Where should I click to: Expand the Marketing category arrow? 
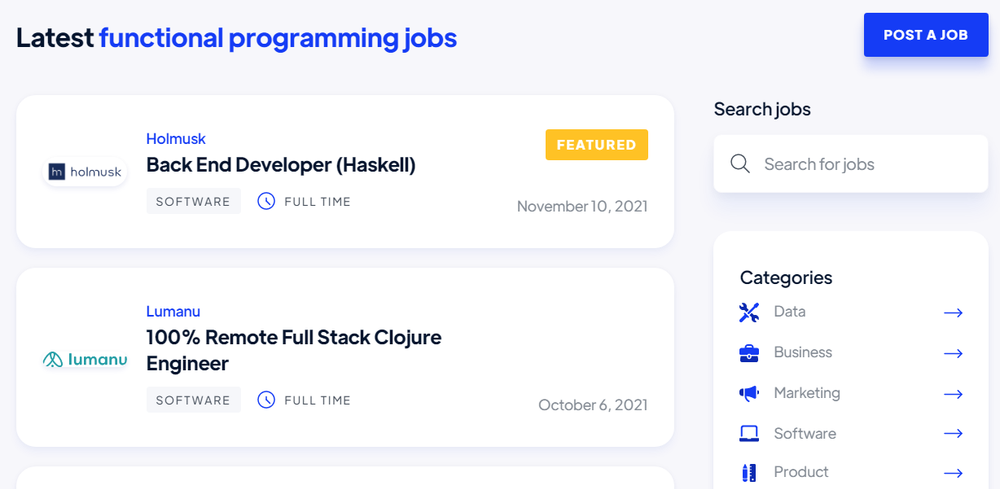(x=953, y=394)
